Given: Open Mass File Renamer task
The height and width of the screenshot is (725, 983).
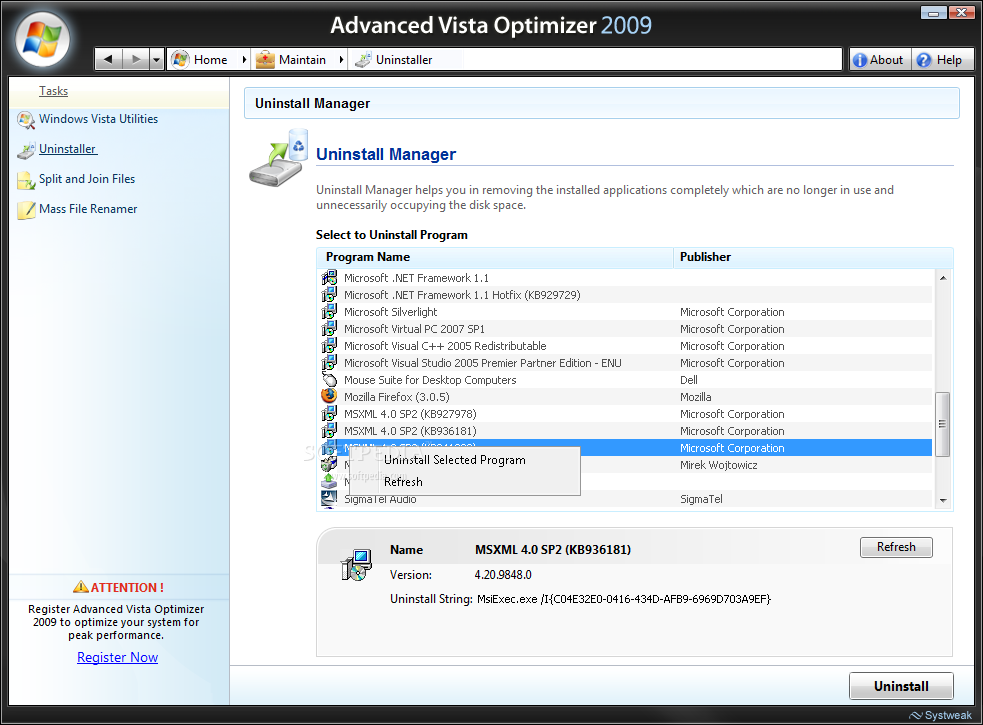Looking at the screenshot, I should click(x=88, y=209).
